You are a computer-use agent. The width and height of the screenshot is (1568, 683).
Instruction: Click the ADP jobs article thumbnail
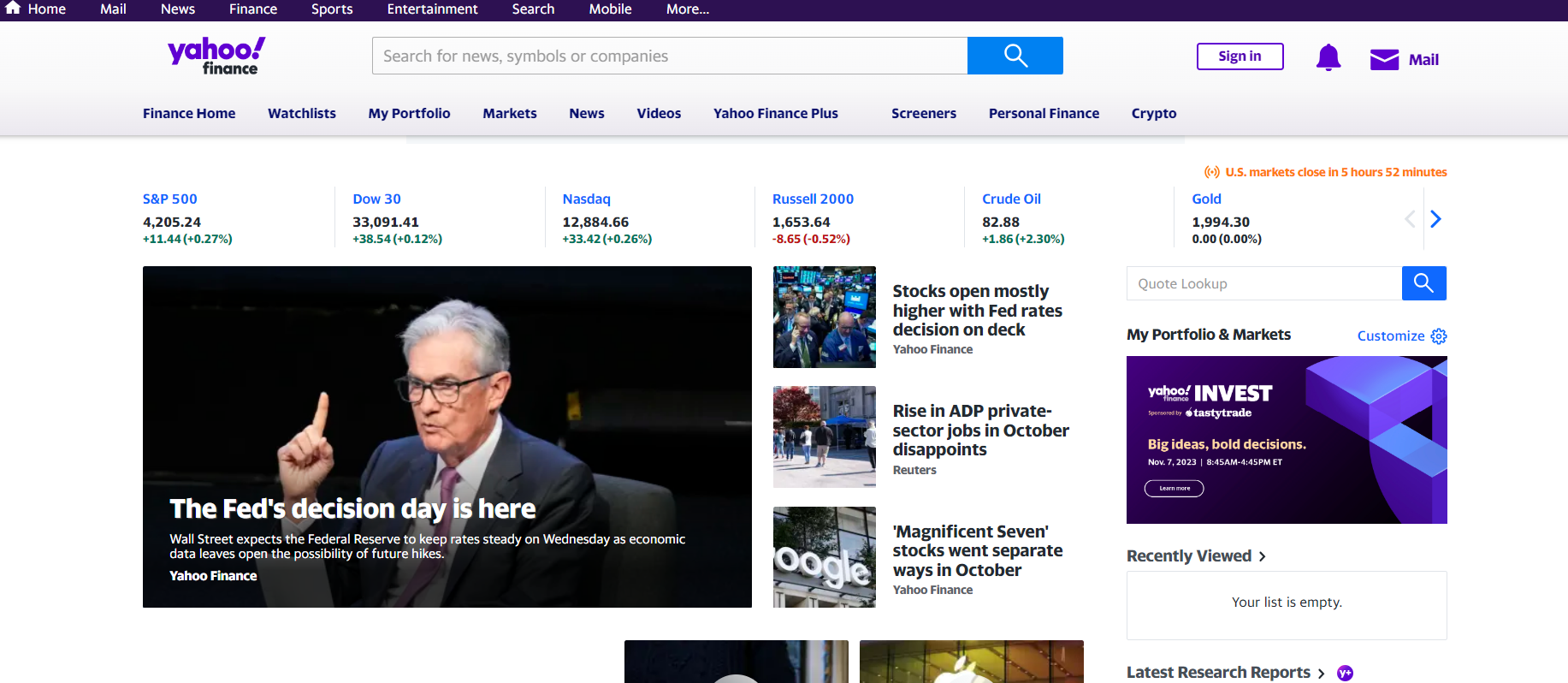point(825,437)
